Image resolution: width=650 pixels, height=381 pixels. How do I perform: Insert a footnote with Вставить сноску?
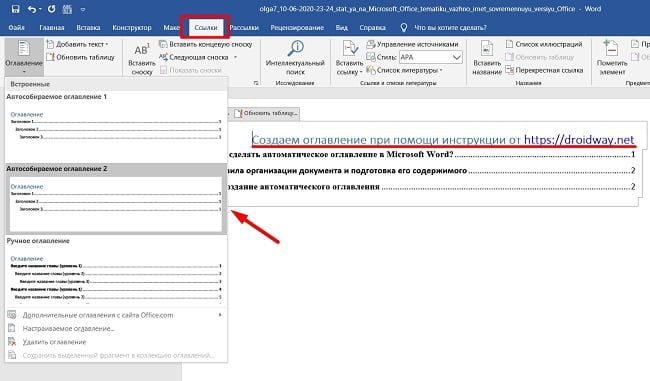(x=142, y=60)
